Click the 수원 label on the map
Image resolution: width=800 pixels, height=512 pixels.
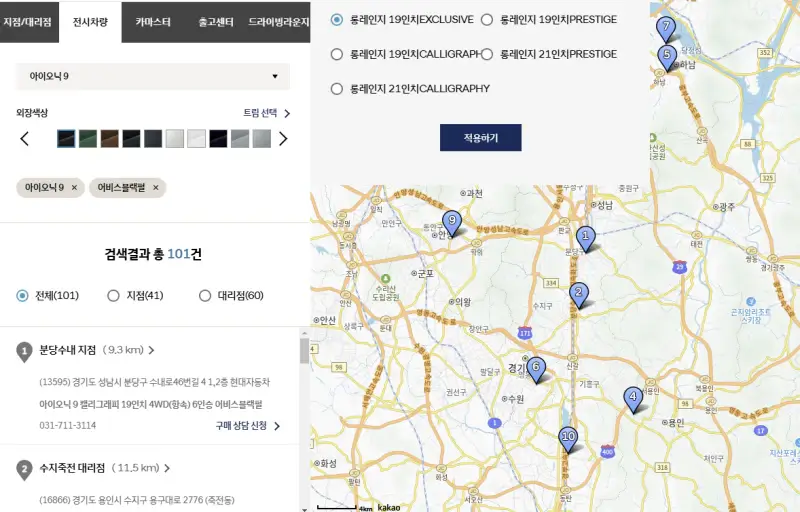513,399
